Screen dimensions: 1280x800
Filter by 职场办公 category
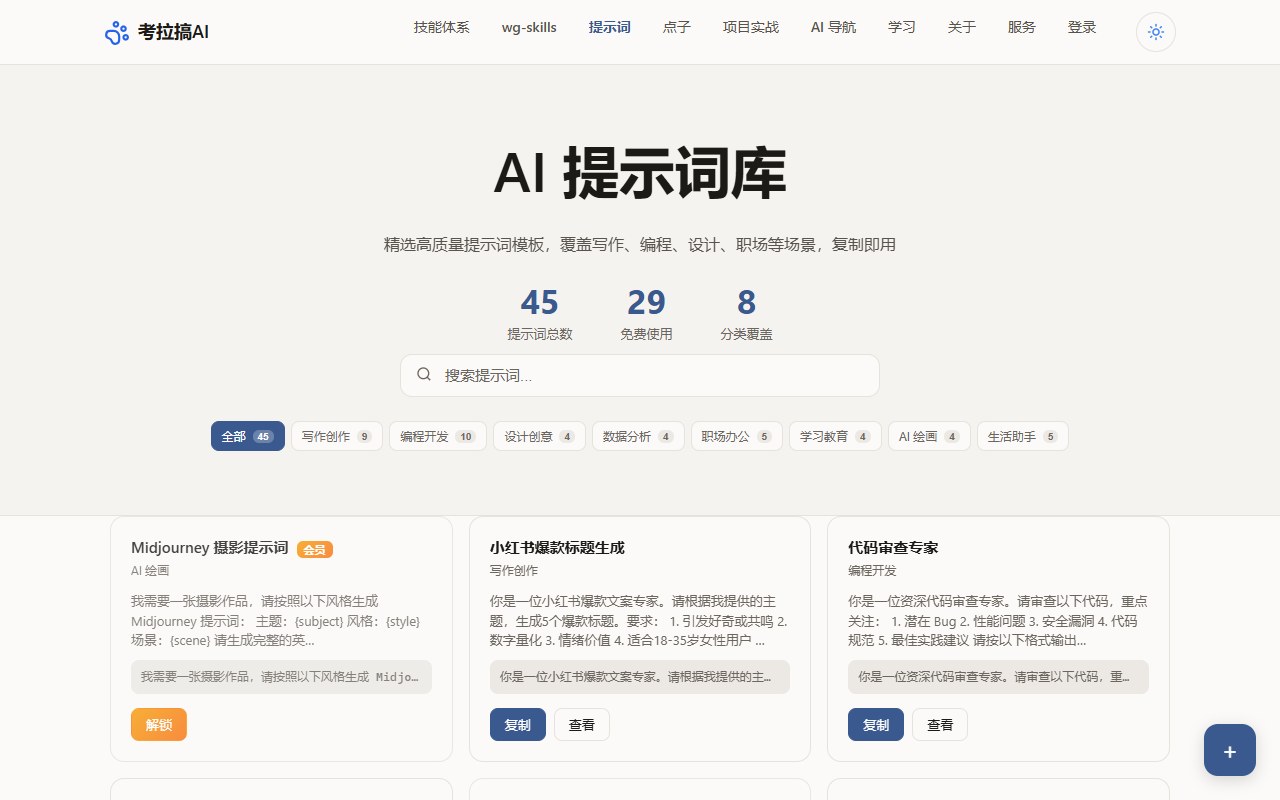737,436
